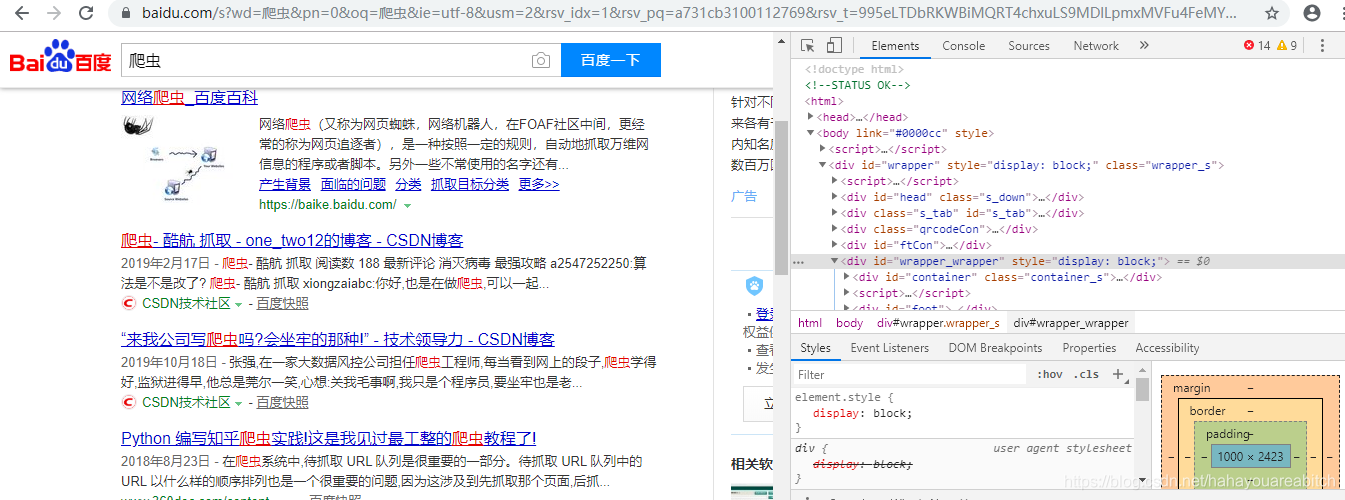Select div#wrapper.wrapper_s breadcrumb
This screenshot has width=1345, height=500.
[938, 323]
